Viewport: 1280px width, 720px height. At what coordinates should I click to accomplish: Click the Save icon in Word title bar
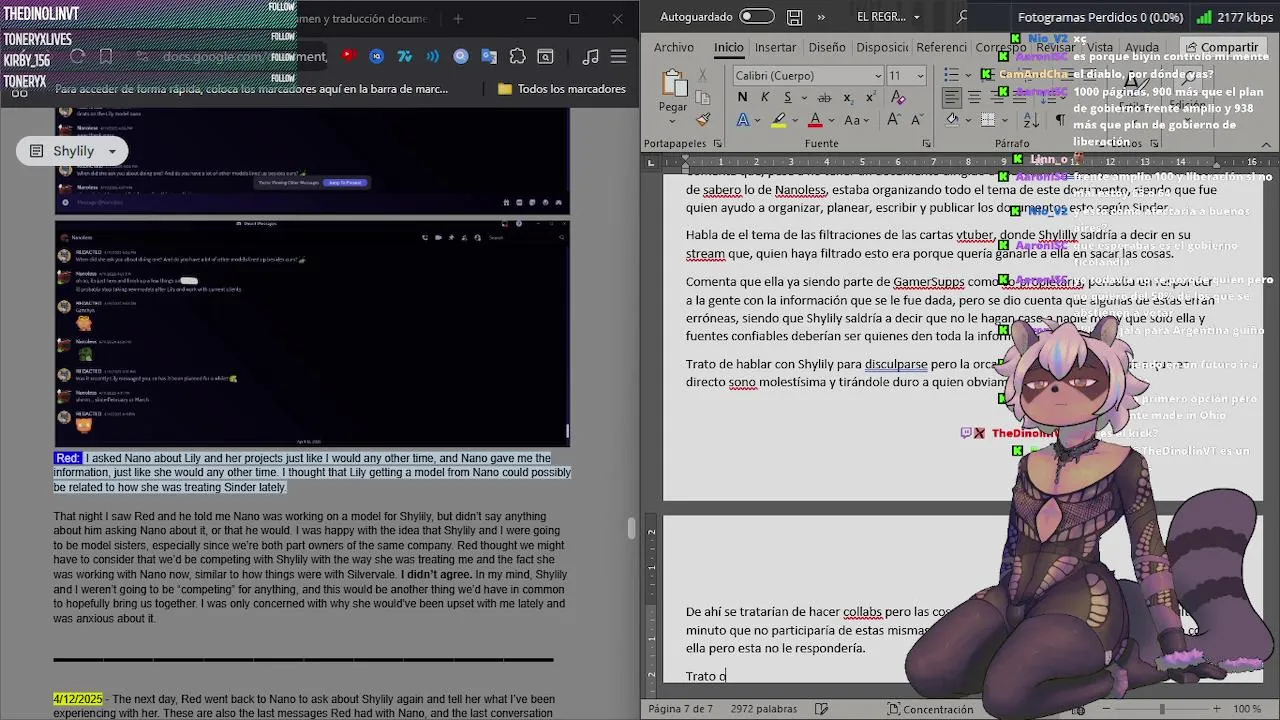(794, 17)
